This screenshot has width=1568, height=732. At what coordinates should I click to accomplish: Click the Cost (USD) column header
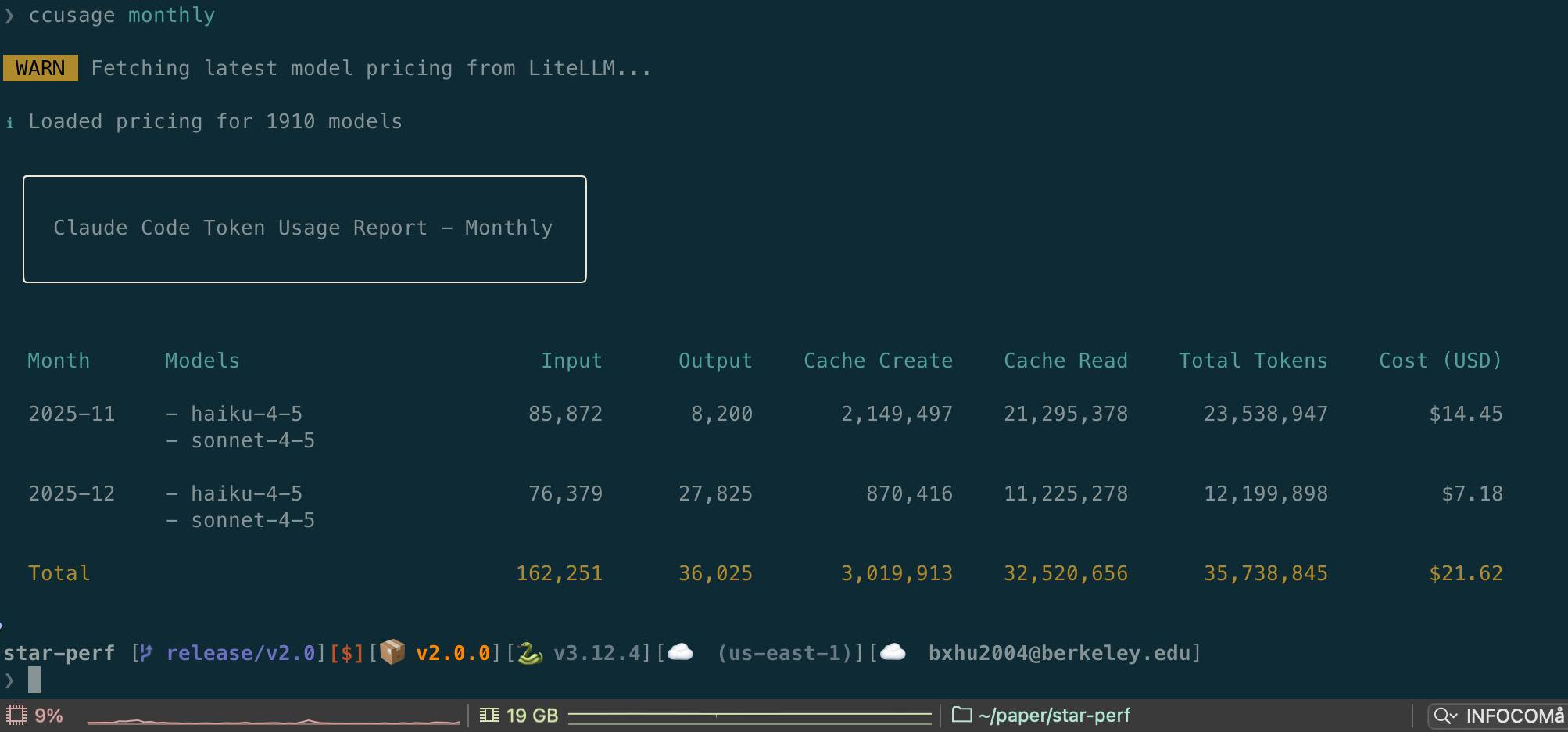pos(1440,361)
